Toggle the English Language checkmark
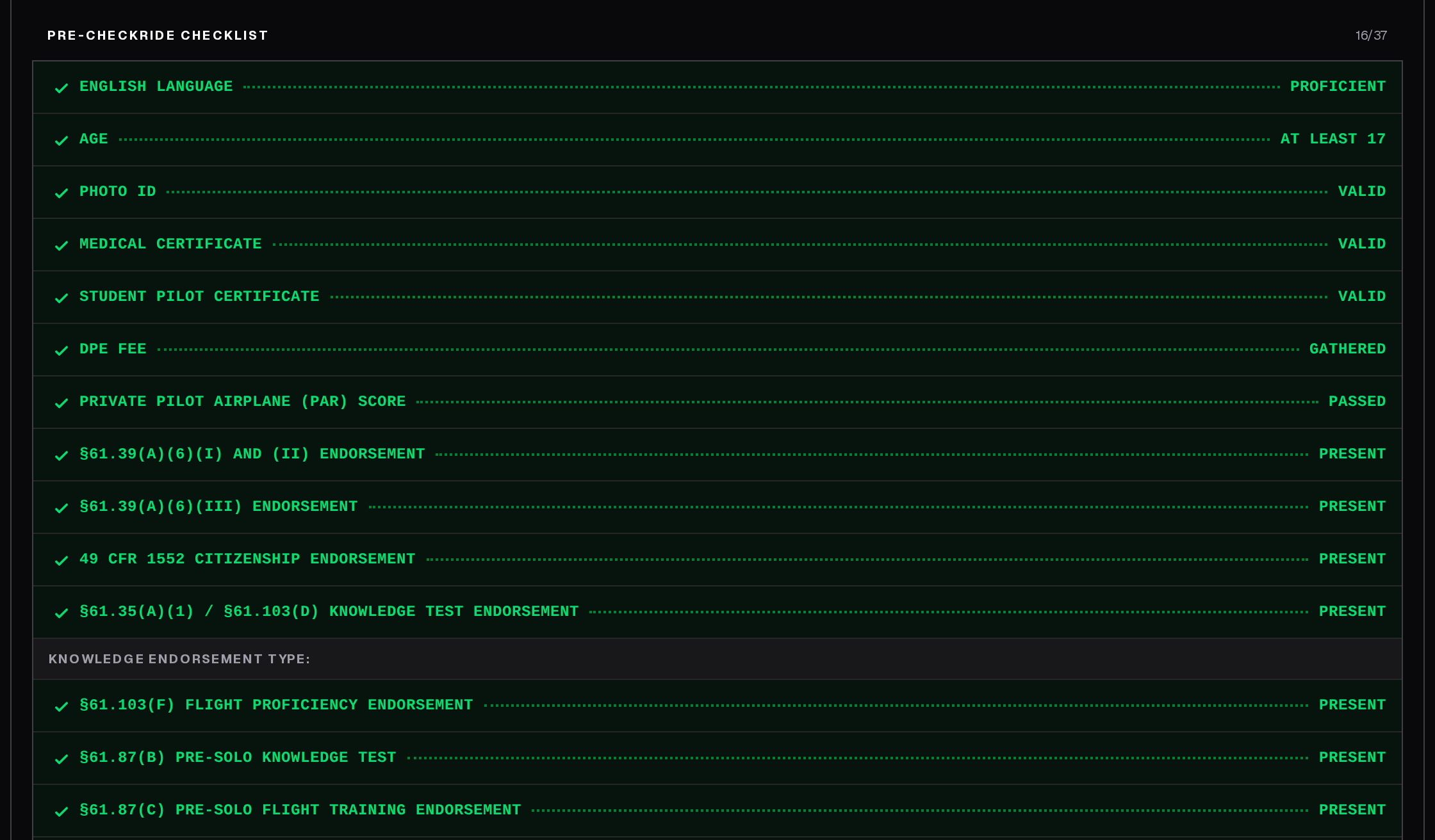Image resolution: width=1435 pixels, height=840 pixels. point(61,88)
